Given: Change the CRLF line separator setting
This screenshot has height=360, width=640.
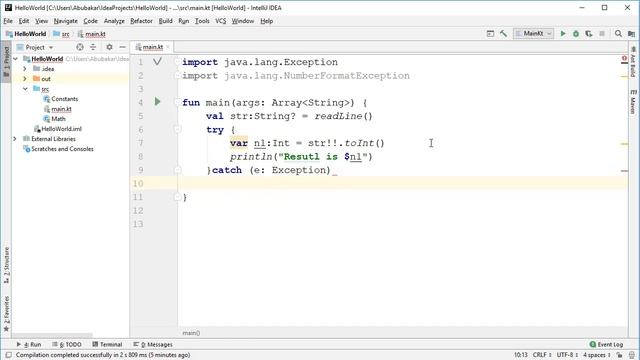Looking at the screenshot, I should click(542, 355).
